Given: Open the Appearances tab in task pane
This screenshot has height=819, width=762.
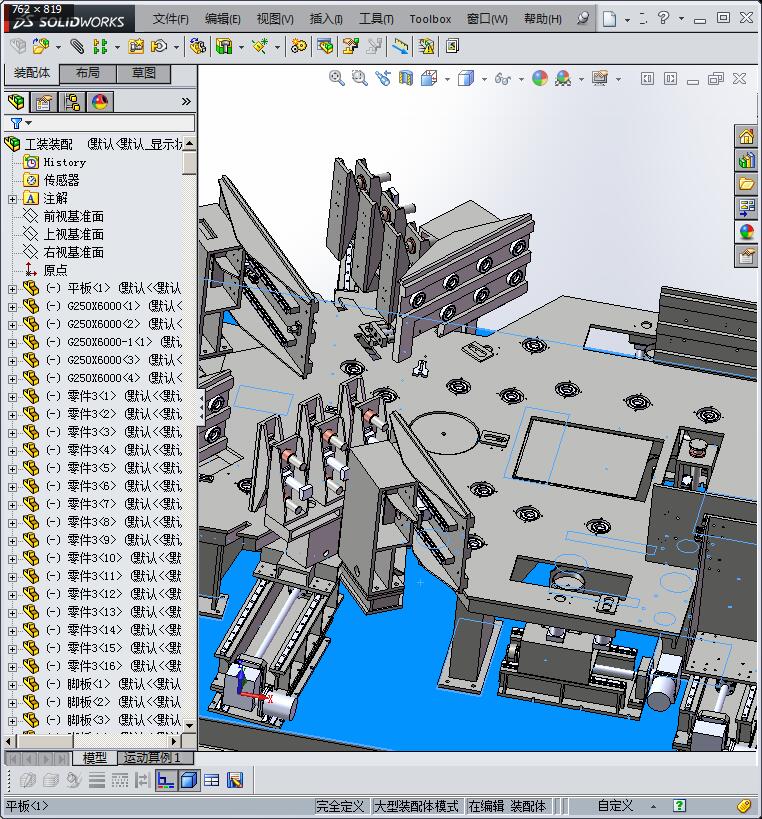Looking at the screenshot, I should [746, 232].
